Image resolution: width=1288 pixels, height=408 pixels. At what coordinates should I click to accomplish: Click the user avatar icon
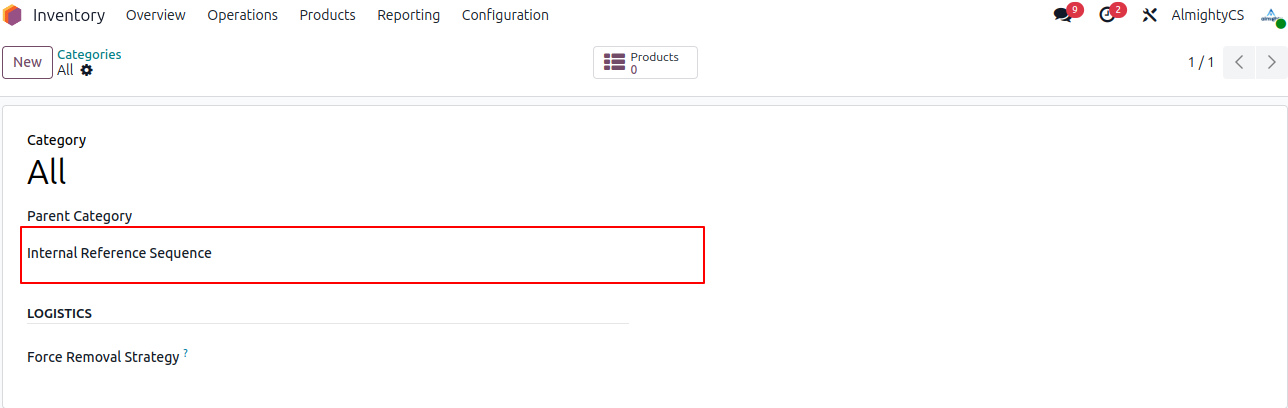coord(1271,15)
